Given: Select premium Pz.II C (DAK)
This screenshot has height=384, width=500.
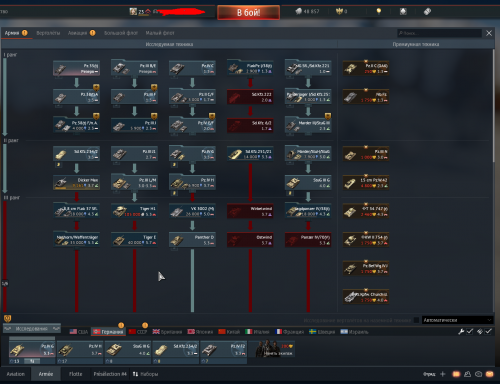Looking at the screenshot, I should pyautogui.click(x=366, y=68).
